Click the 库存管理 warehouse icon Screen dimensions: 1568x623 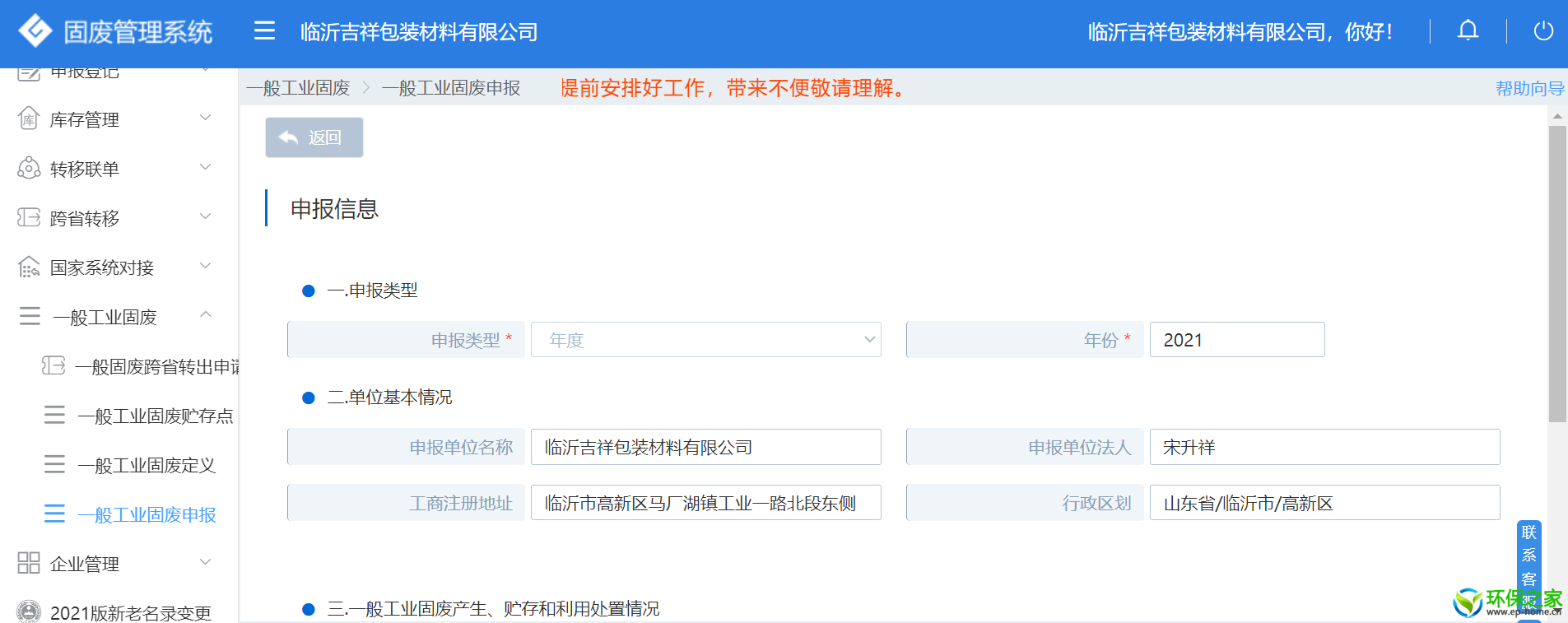pyautogui.click(x=29, y=119)
